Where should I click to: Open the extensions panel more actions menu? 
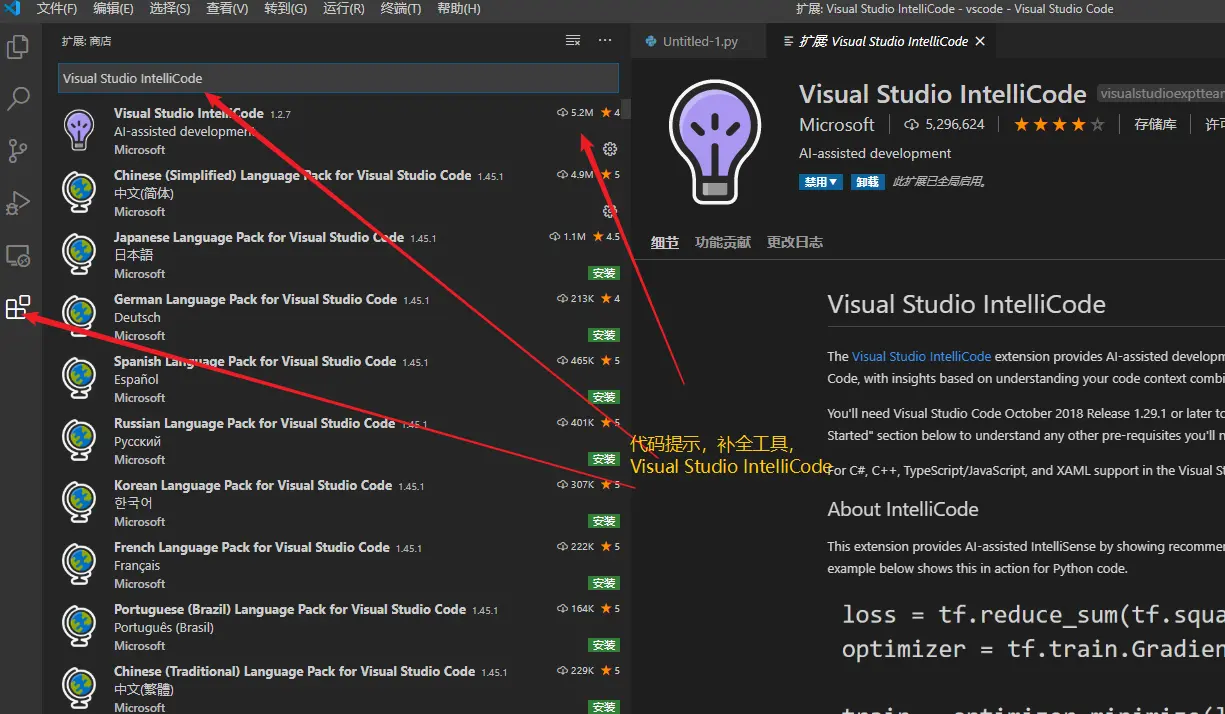coord(605,41)
